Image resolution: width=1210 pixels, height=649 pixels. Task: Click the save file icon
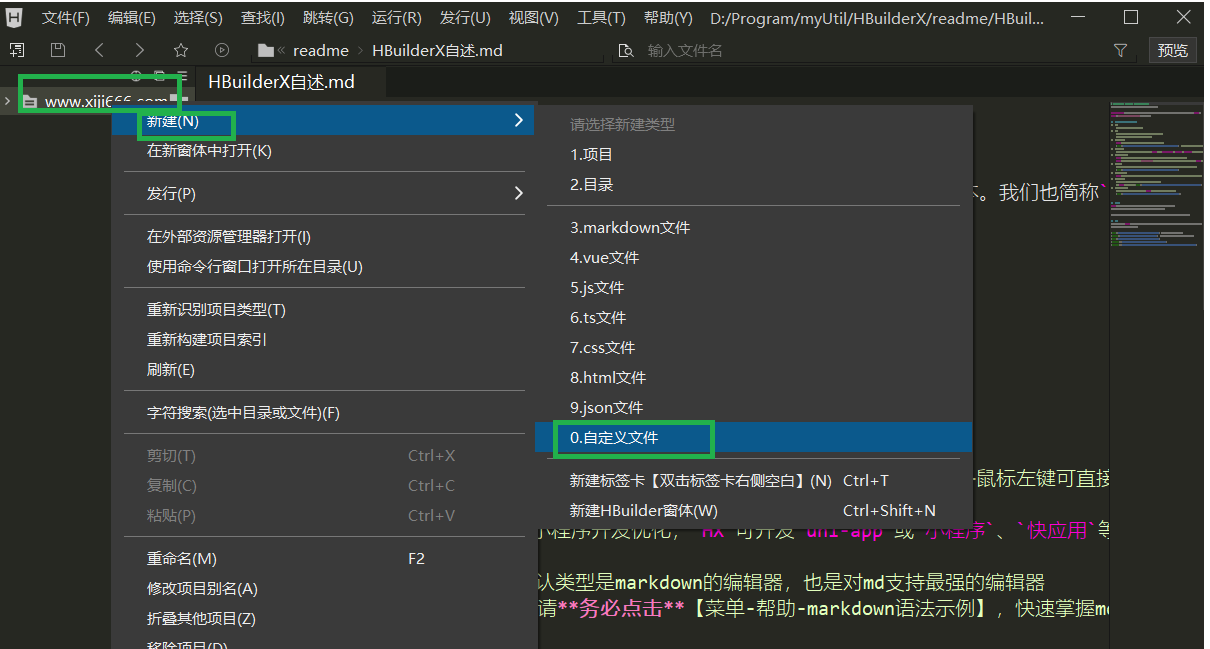pos(58,50)
